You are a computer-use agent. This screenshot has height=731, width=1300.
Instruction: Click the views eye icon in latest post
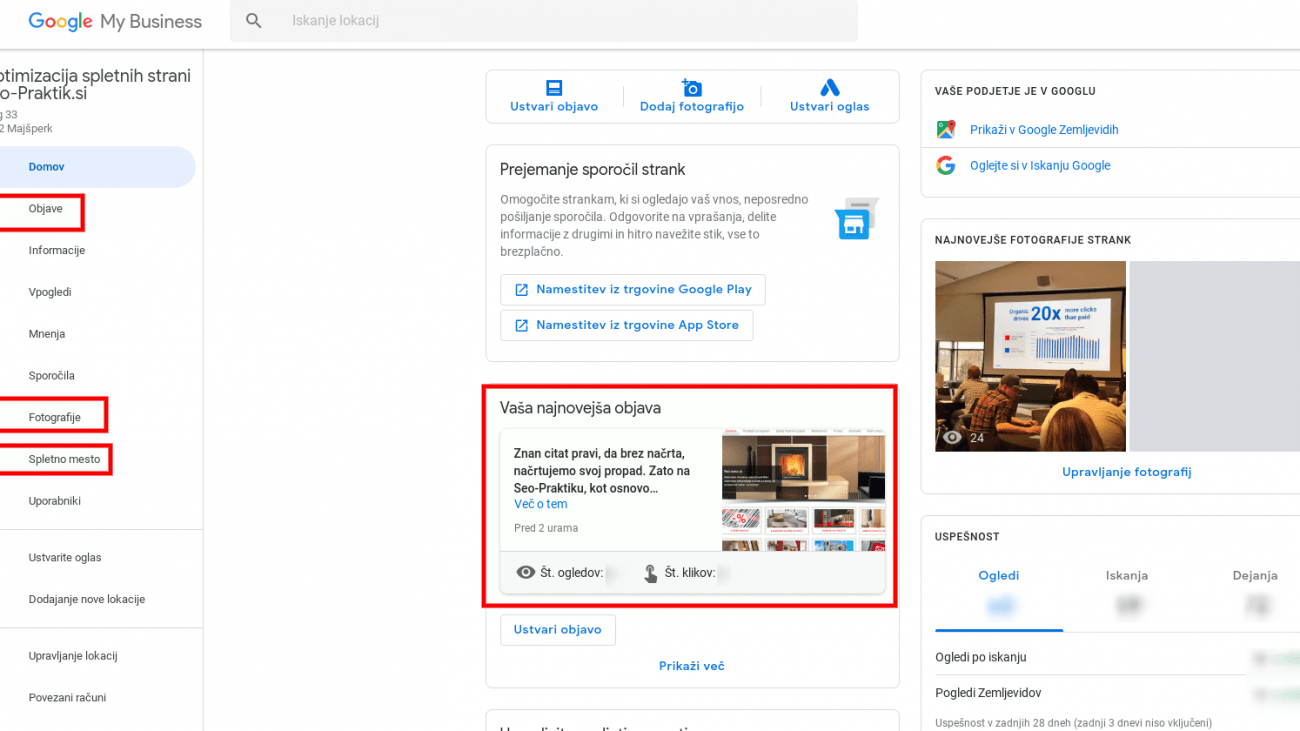pos(526,573)
